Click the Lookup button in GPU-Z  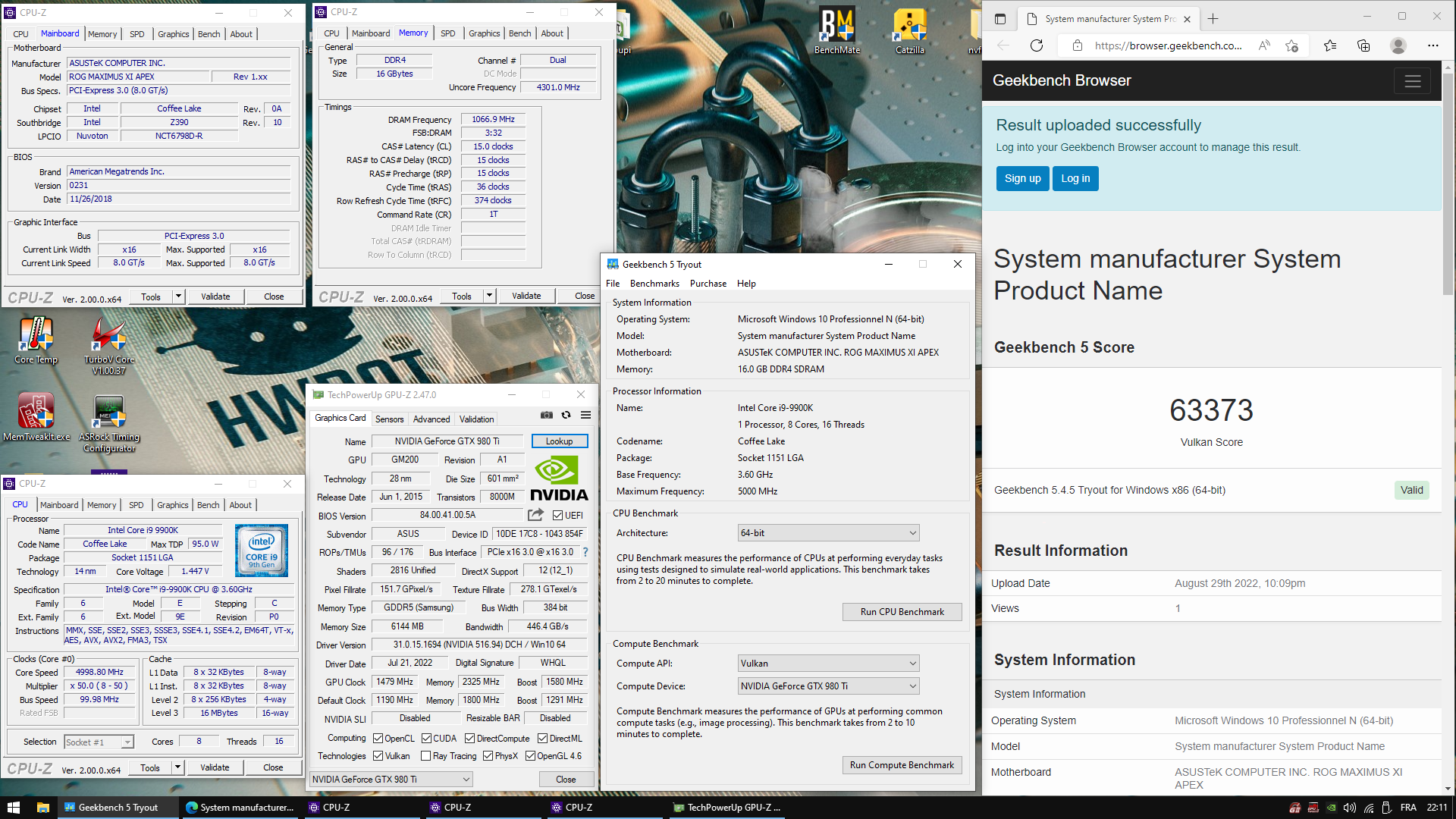[560, 441]
